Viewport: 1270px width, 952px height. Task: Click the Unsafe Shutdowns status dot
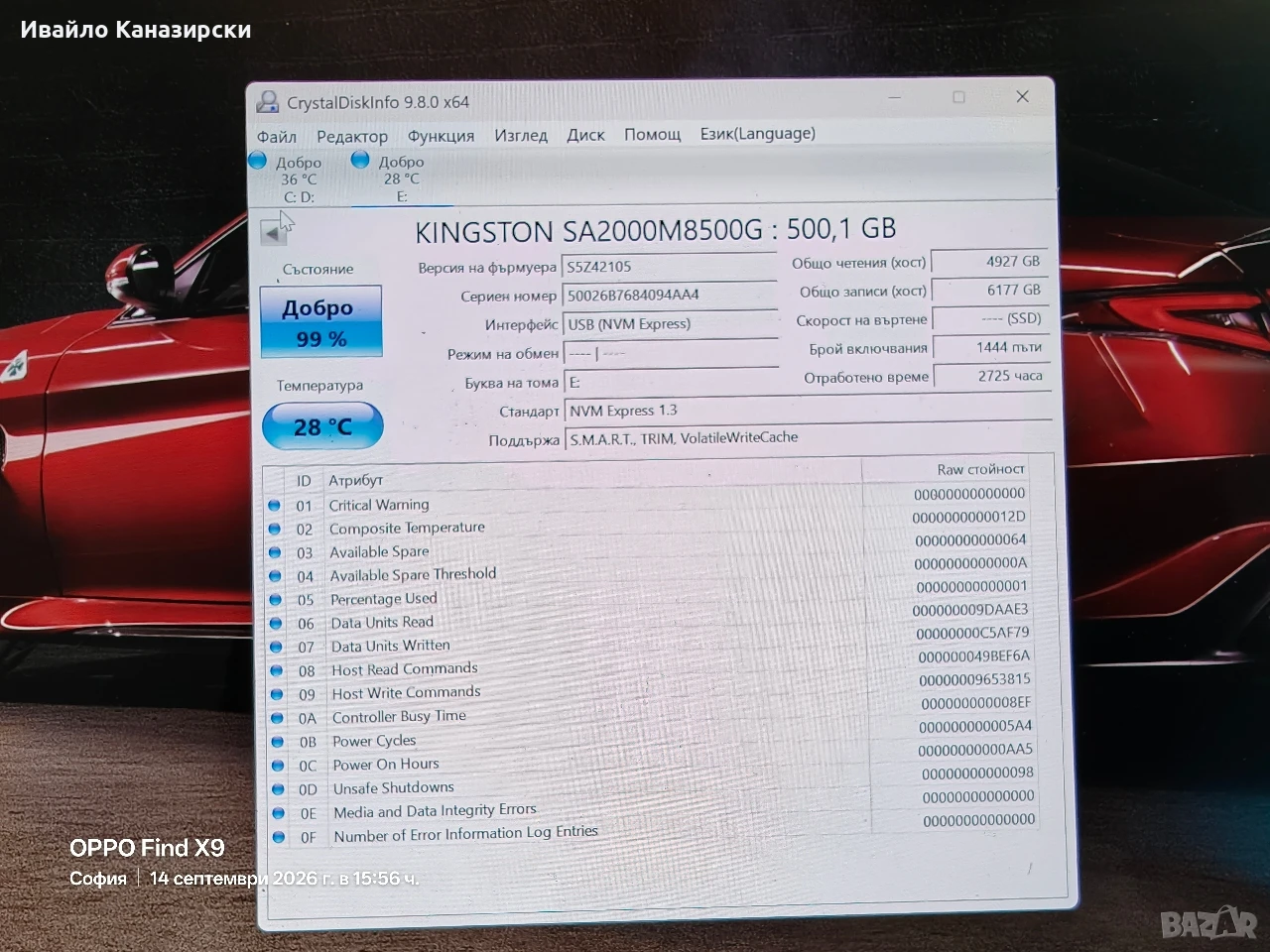click(279, 789)
